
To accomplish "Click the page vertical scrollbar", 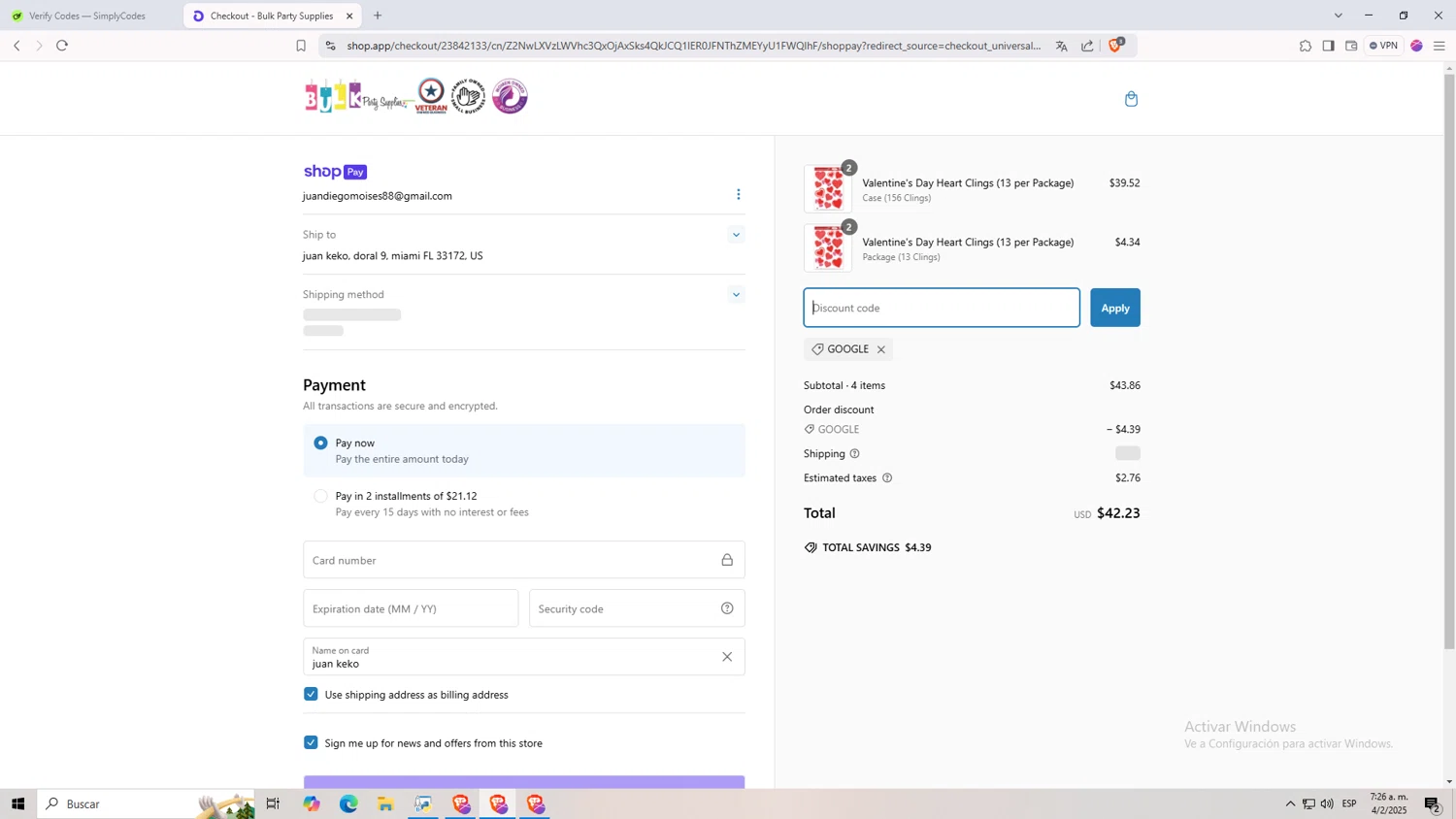I will [1449, 359].
